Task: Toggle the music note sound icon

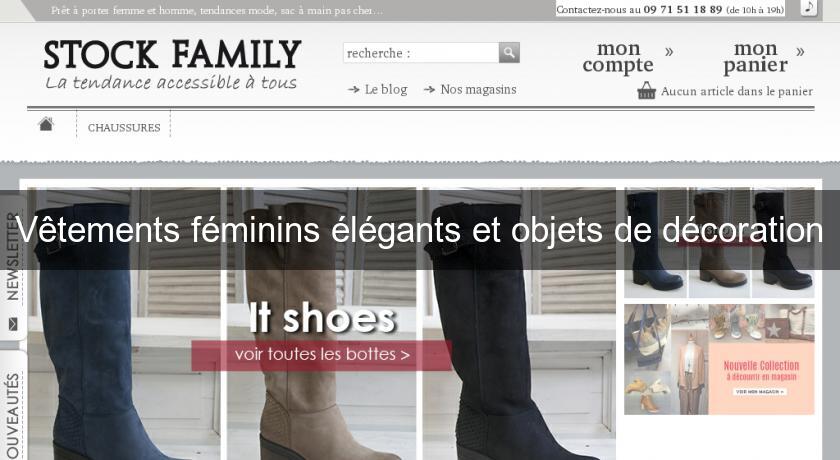Action: [809, 7]
